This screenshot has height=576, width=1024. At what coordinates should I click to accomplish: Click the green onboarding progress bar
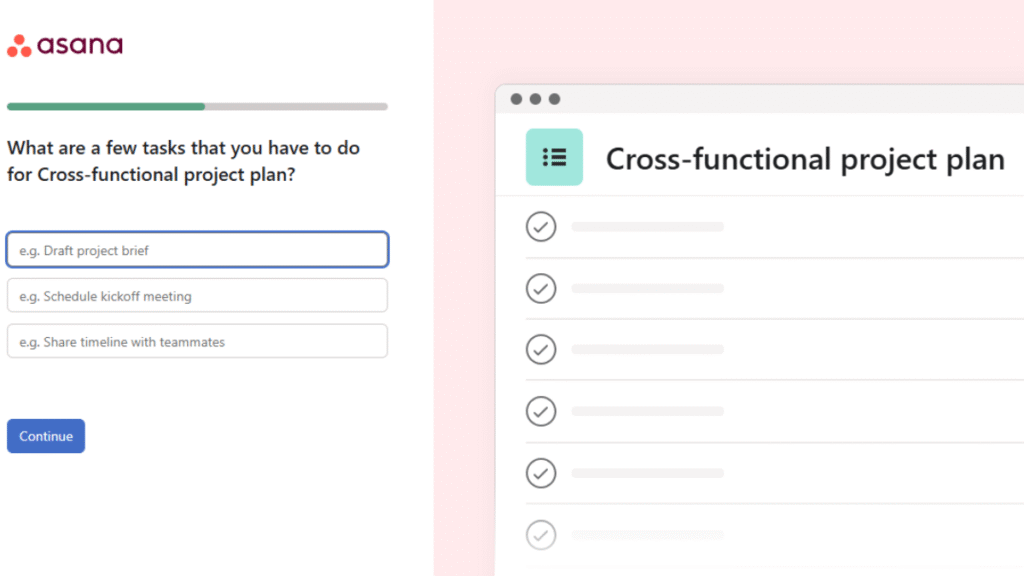[x=105, y=105]
